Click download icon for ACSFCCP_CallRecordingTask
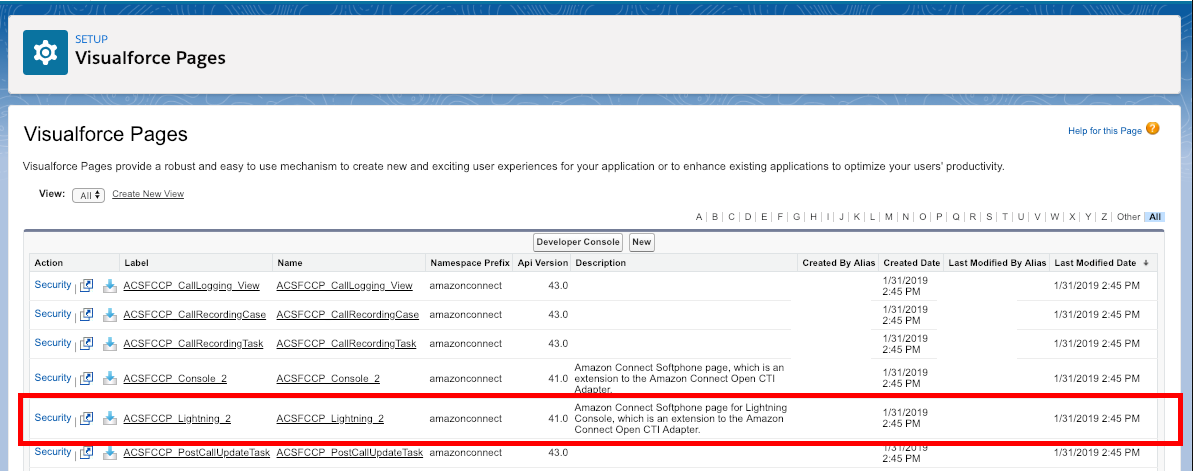 [x=110, y=344]
